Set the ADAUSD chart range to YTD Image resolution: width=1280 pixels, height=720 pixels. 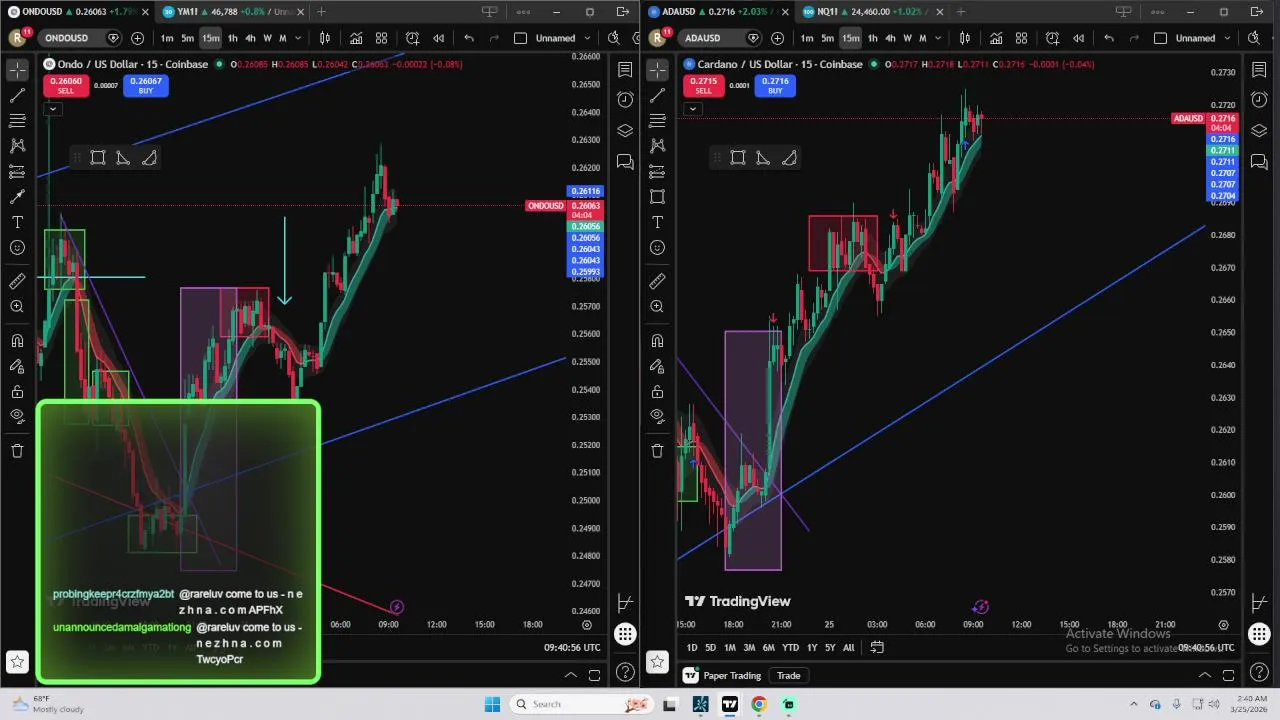790,647
